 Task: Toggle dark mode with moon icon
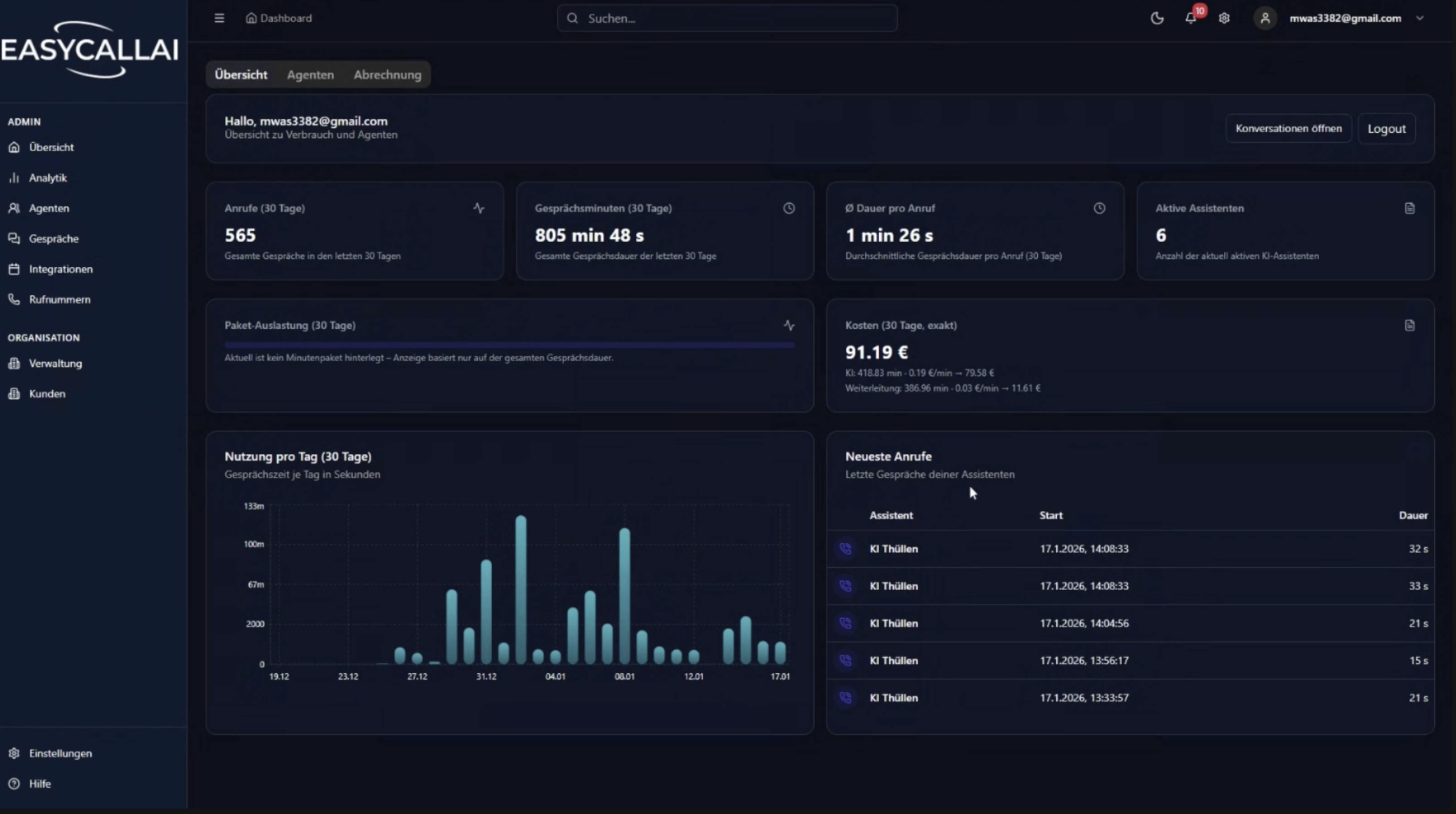click(x=1156, y=18)
